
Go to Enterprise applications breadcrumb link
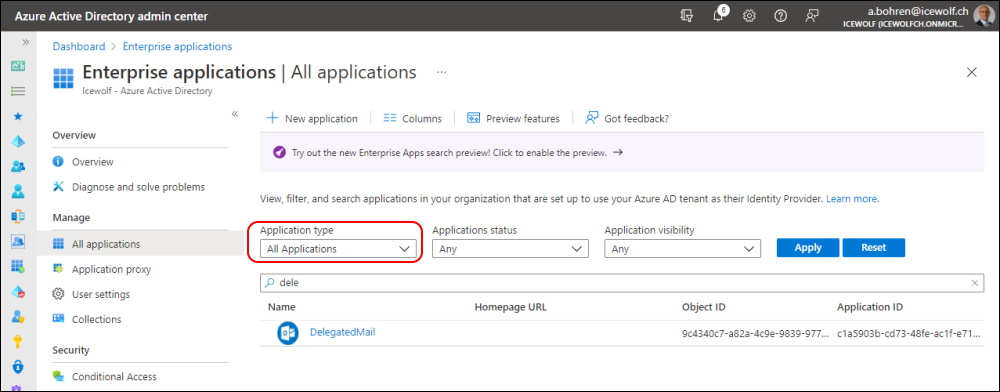[177, 47]
